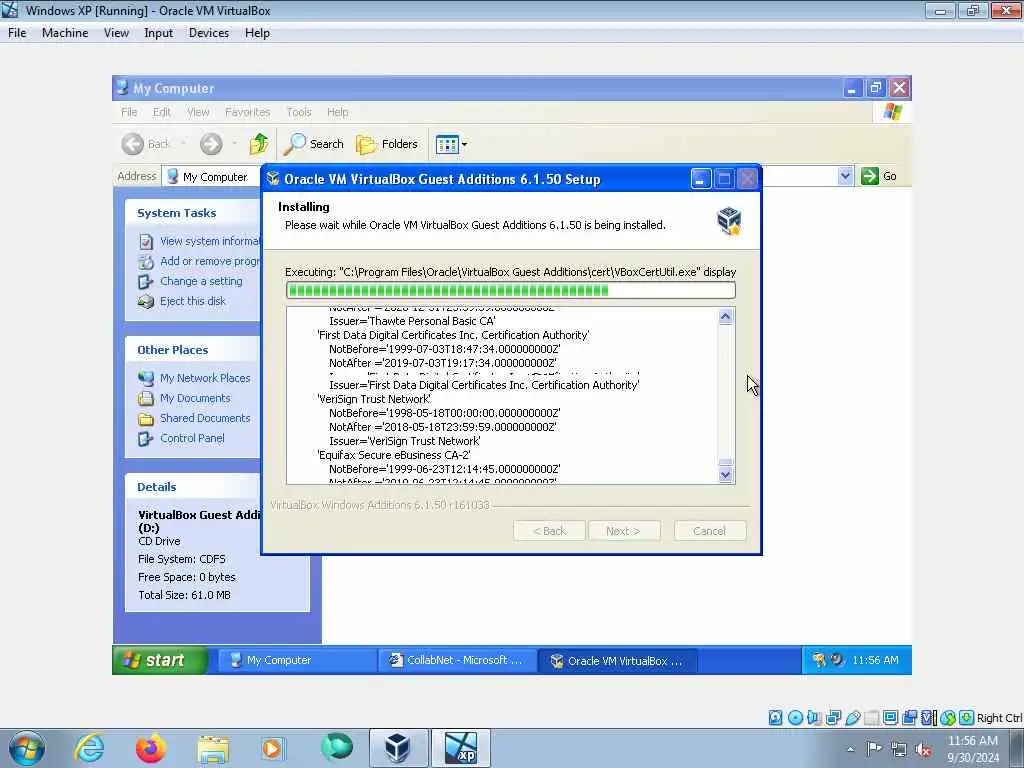
Task: Click the Up folder icon in Explorer toolbar
Action: point(259,144)
